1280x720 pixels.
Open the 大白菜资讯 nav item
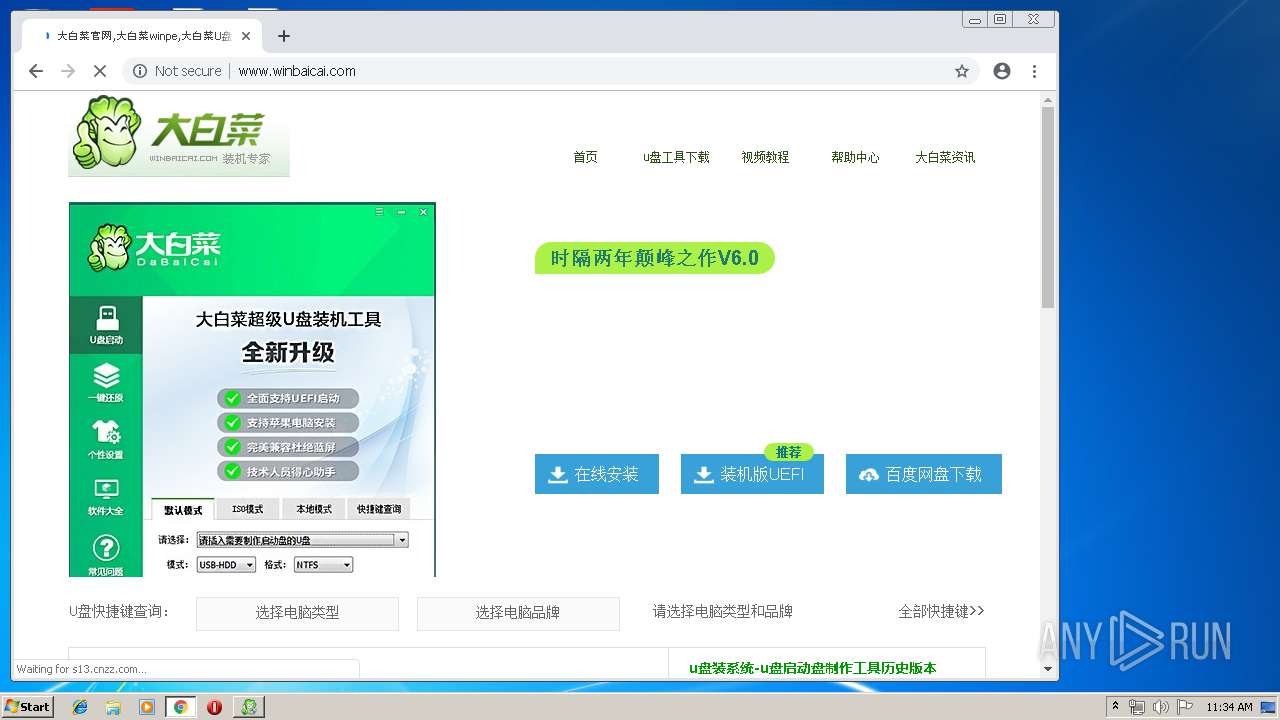coord(945,157)
